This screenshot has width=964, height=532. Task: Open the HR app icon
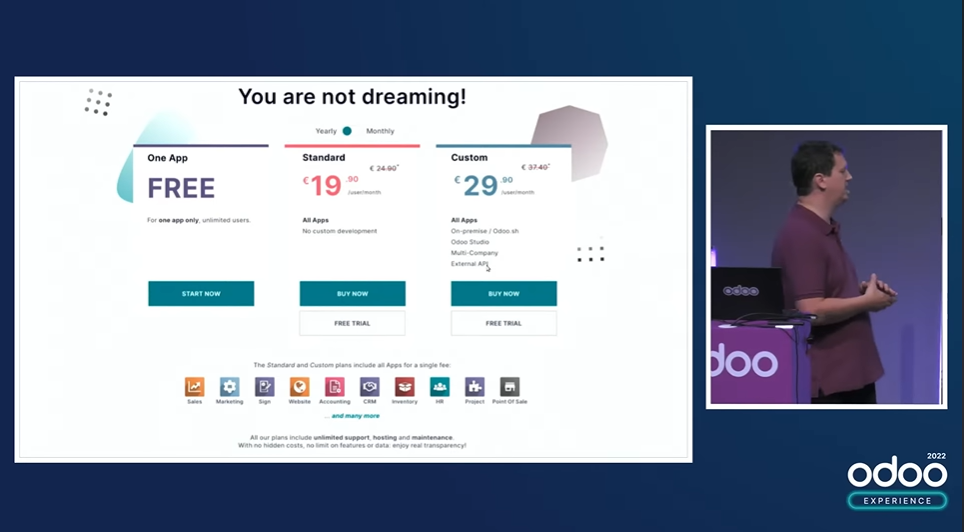point(440,387)
